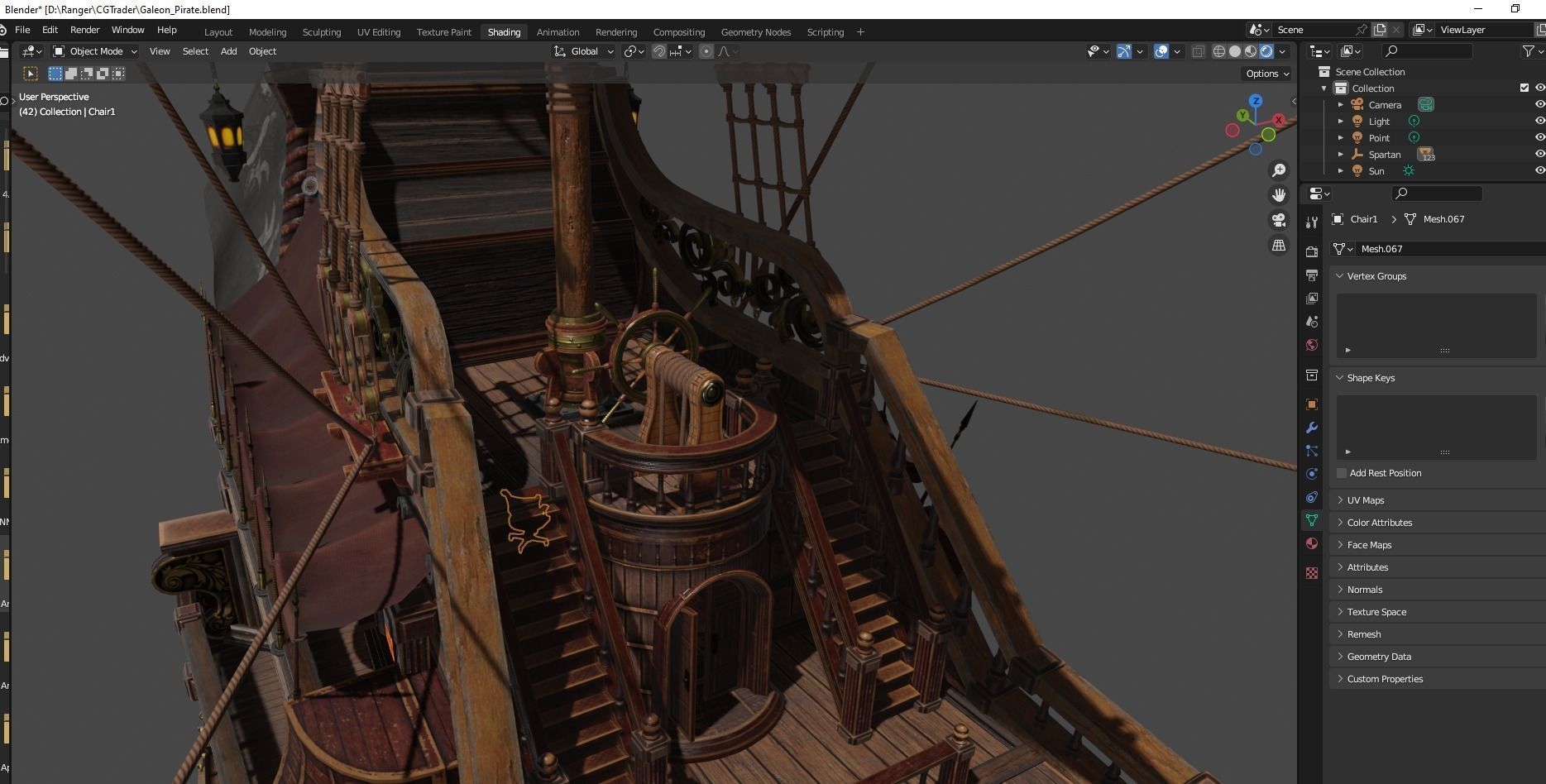The width and height of the screenshot is (1546, 784).
Task: Click the camera data icon in outliner
Action: click(1426, 104)
